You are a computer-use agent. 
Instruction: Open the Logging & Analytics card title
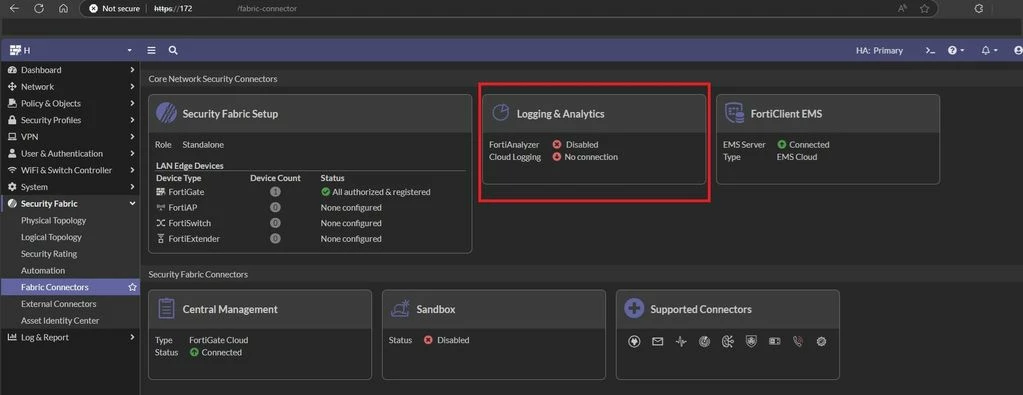[x=560, y=114]
